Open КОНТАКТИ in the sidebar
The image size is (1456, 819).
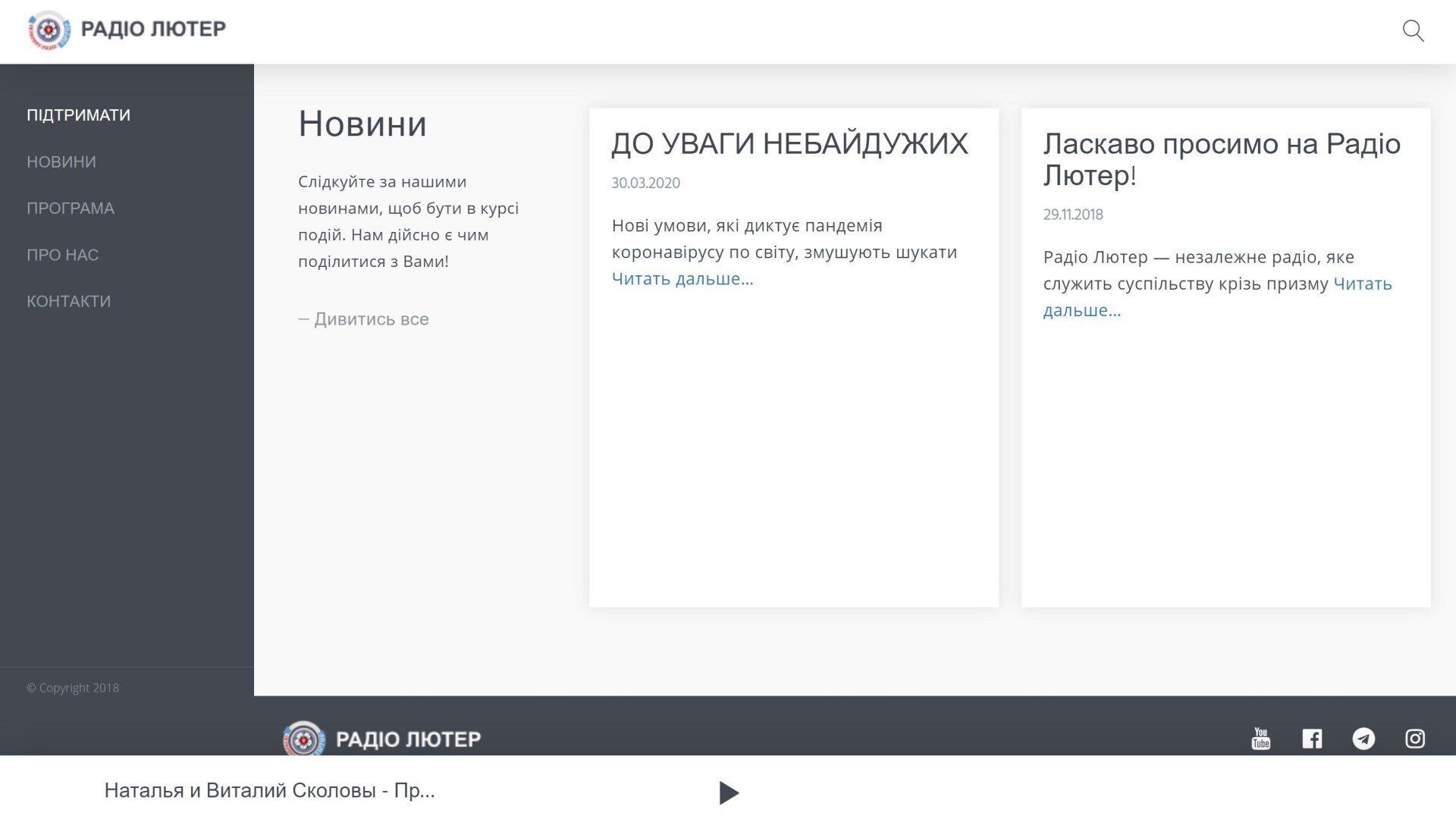pyautogui.click(x=68, y=301)
